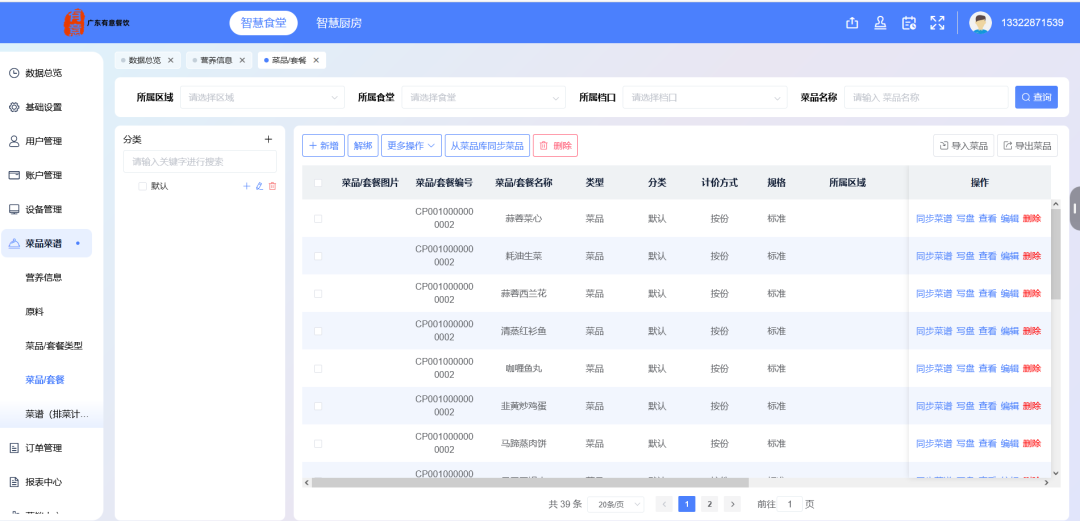
Task: Click the upload/share icon in header
Action: (852, 23)
